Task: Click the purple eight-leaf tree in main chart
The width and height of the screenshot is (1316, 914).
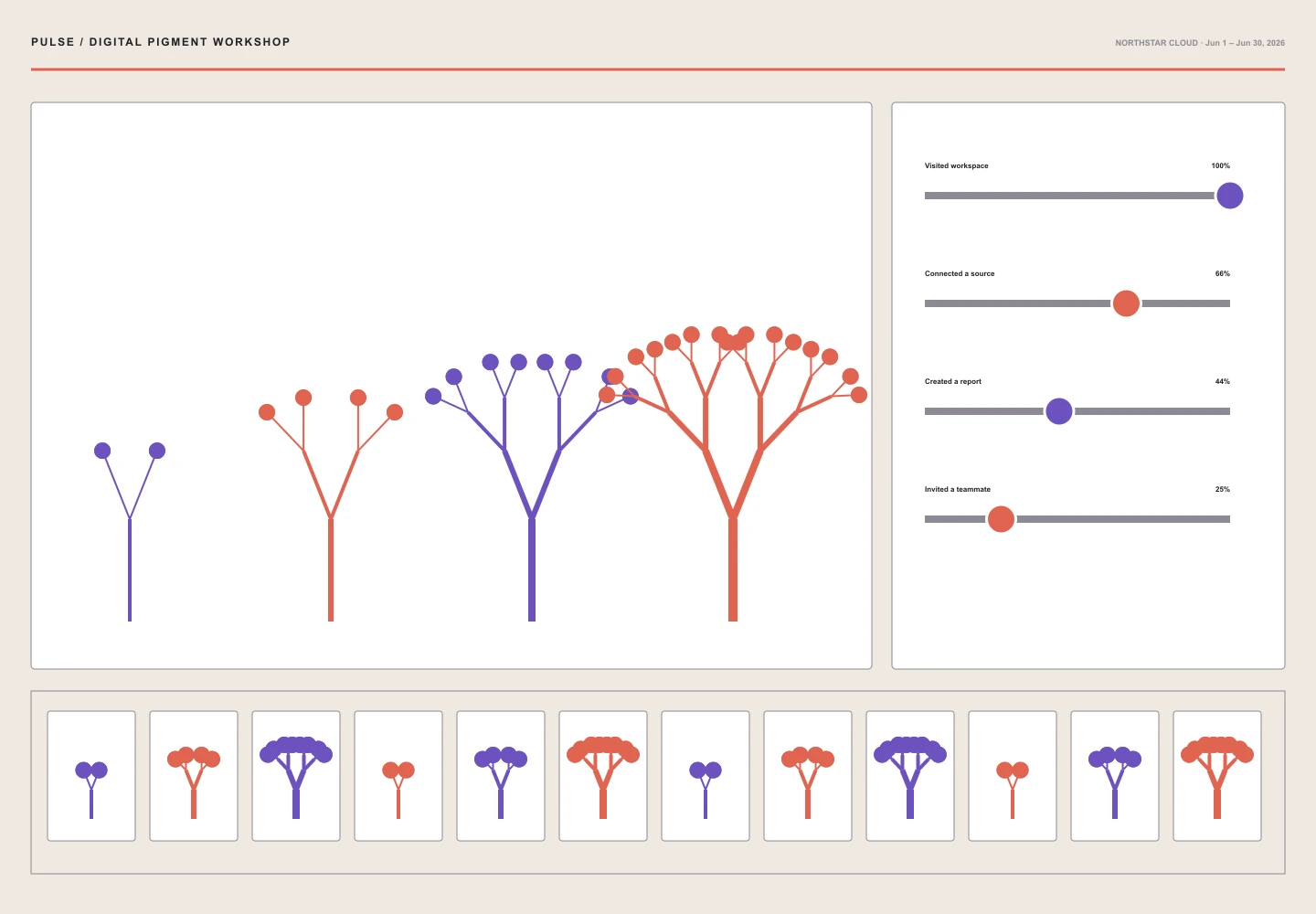Action: click(x=532, y=487)
